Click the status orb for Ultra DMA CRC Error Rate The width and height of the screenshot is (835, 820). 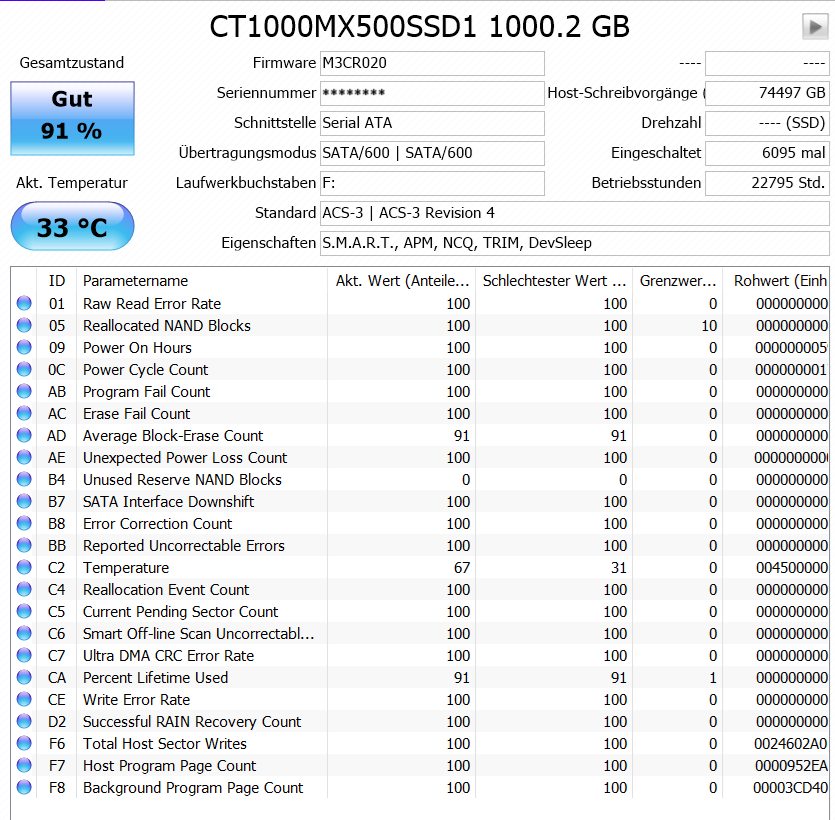point(24,655)
